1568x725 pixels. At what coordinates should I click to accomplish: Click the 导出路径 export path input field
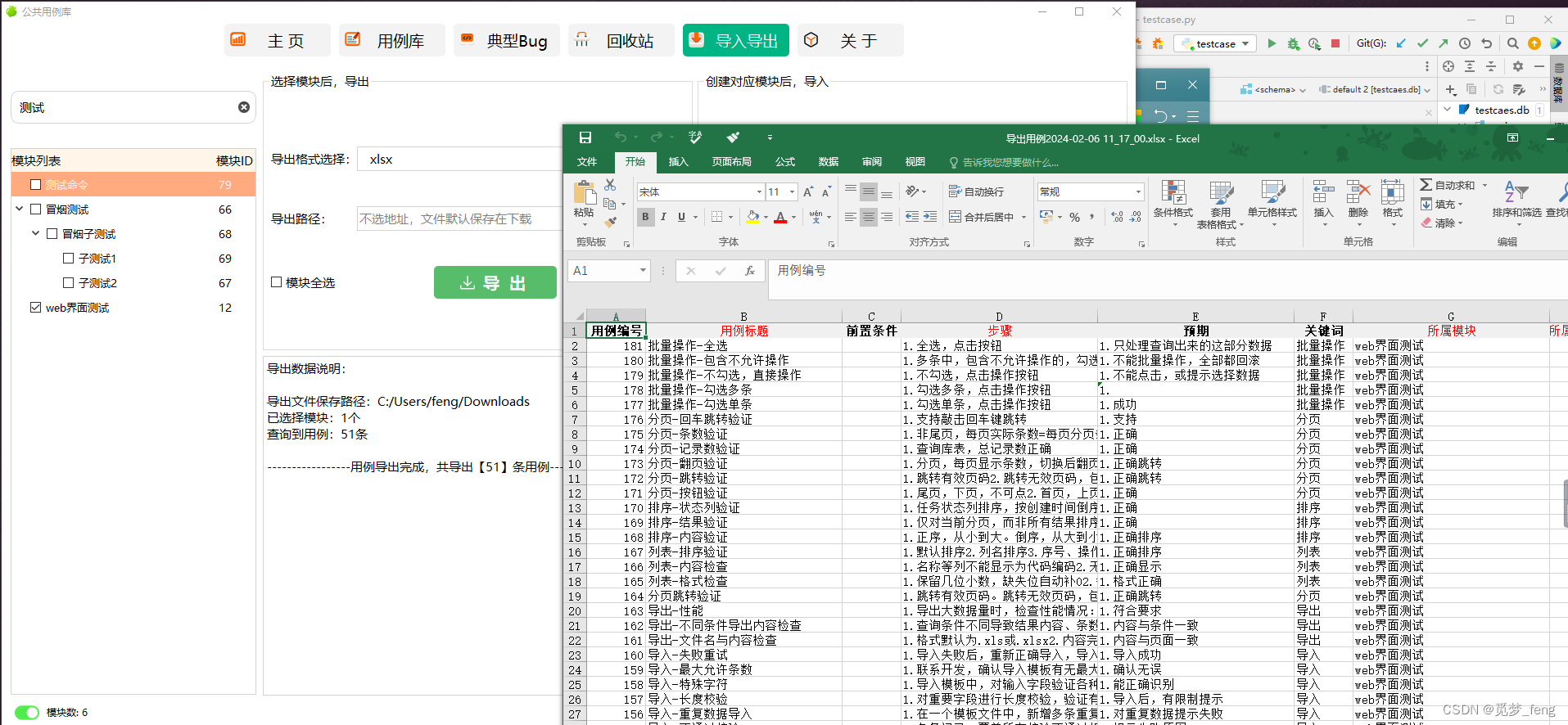[460, 218]
